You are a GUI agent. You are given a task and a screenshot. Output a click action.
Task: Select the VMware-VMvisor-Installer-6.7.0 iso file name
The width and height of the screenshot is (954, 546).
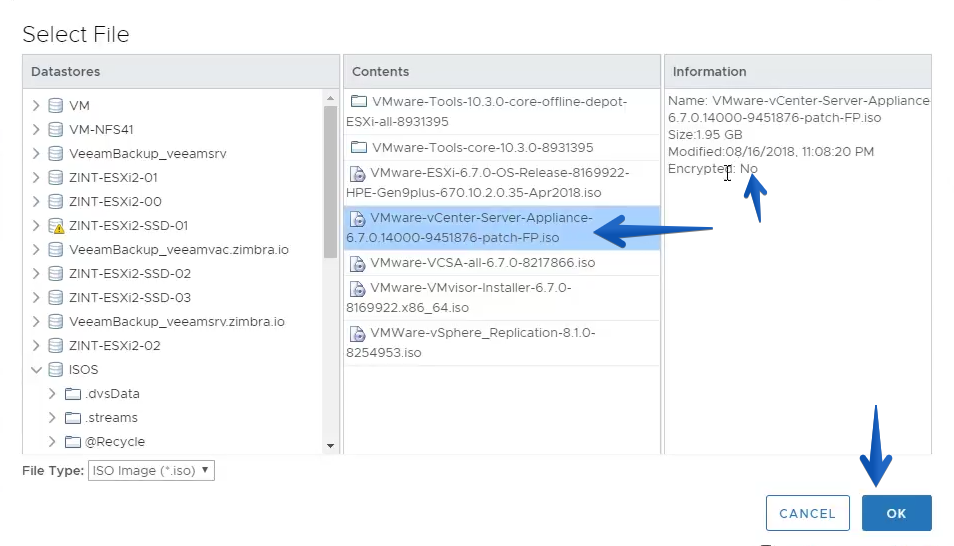459,298
